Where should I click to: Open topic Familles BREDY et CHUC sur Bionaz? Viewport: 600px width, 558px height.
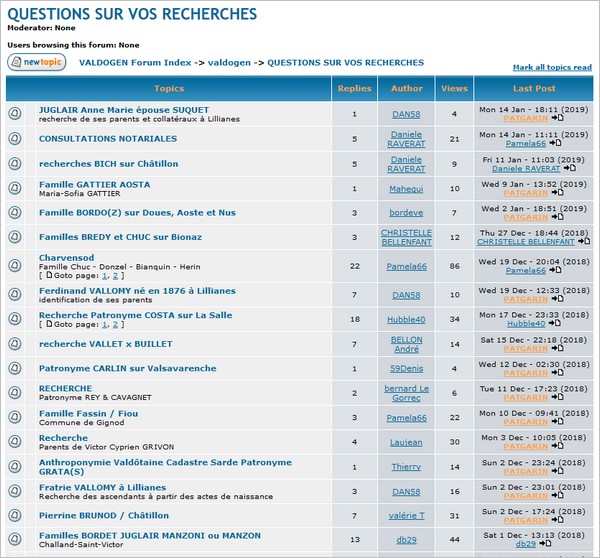coord(120,237)
